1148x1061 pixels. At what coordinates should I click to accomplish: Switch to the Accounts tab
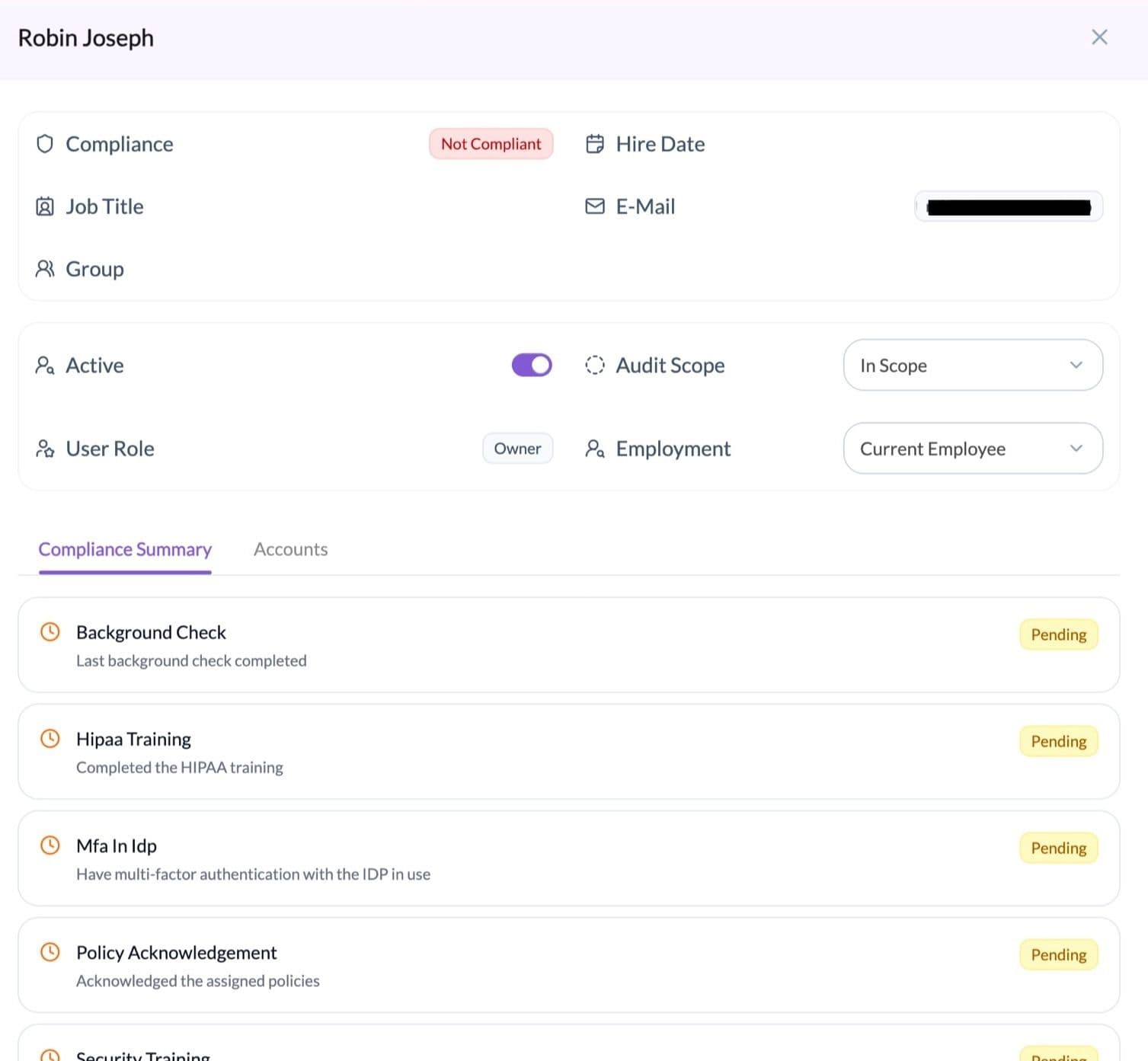pyautogui.click(x=290, y=549)
